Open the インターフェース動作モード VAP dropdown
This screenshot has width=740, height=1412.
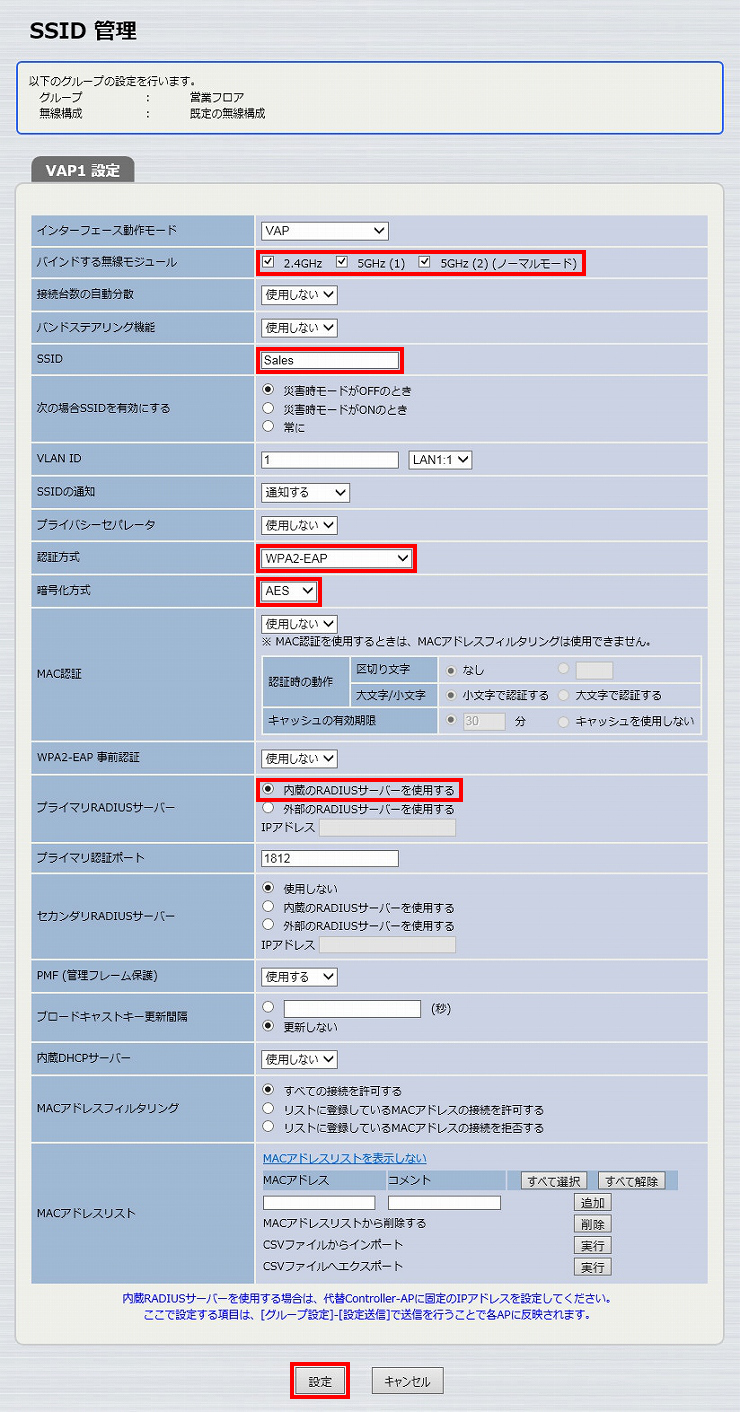pyautogui.click(x=324, y=231)
